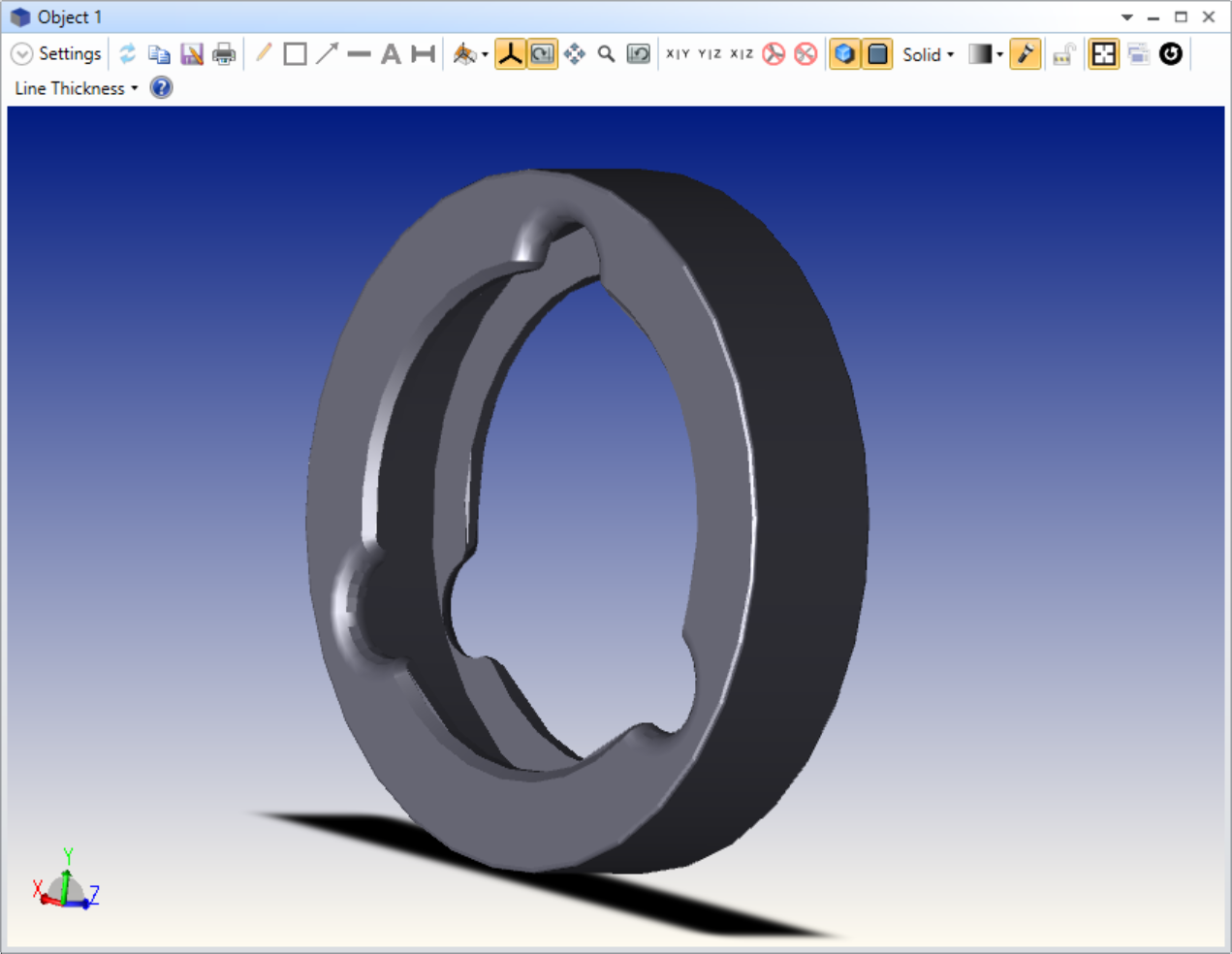Toggle the blue 3D cube shading button
This screenshot has height=954, width=1232.
click(x=845, y=54)
